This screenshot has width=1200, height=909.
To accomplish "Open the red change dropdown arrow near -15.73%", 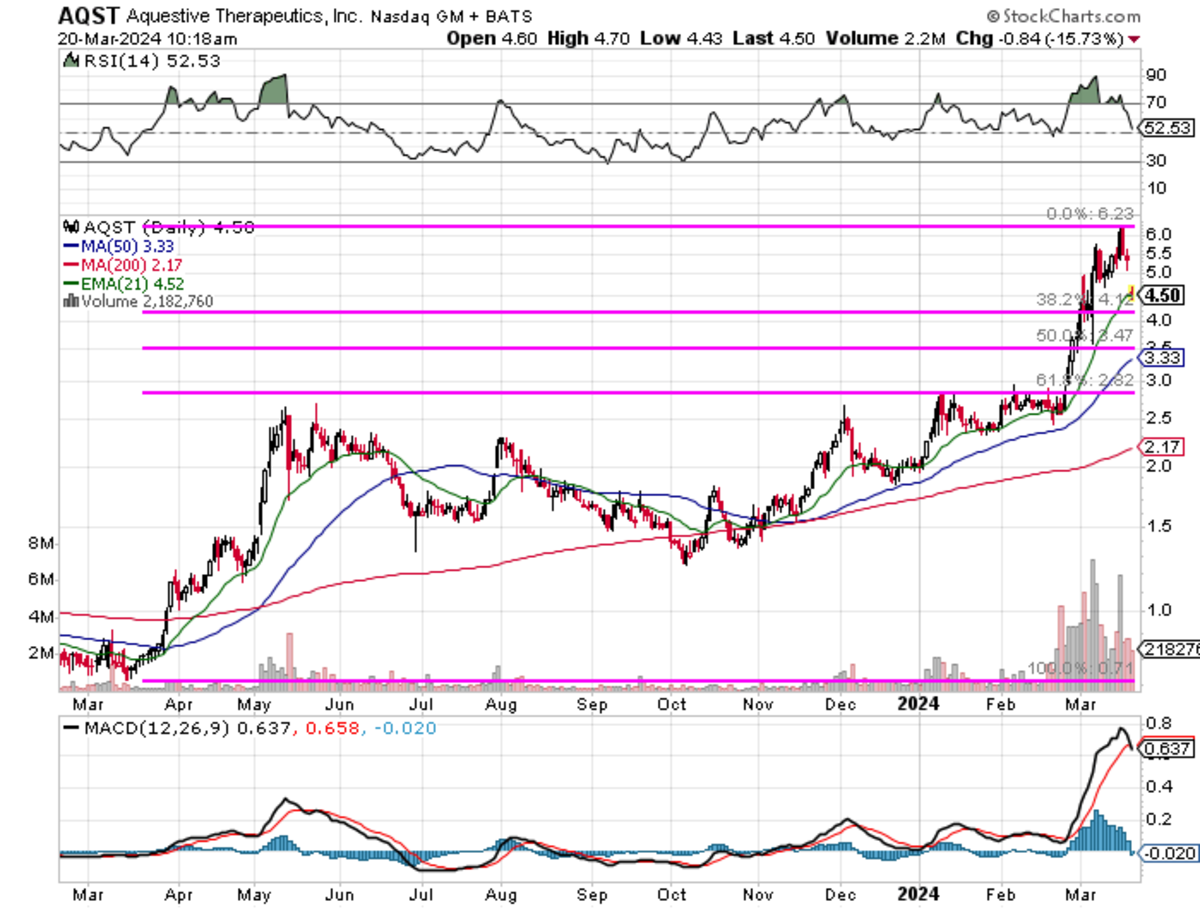I will (1135, 40).
